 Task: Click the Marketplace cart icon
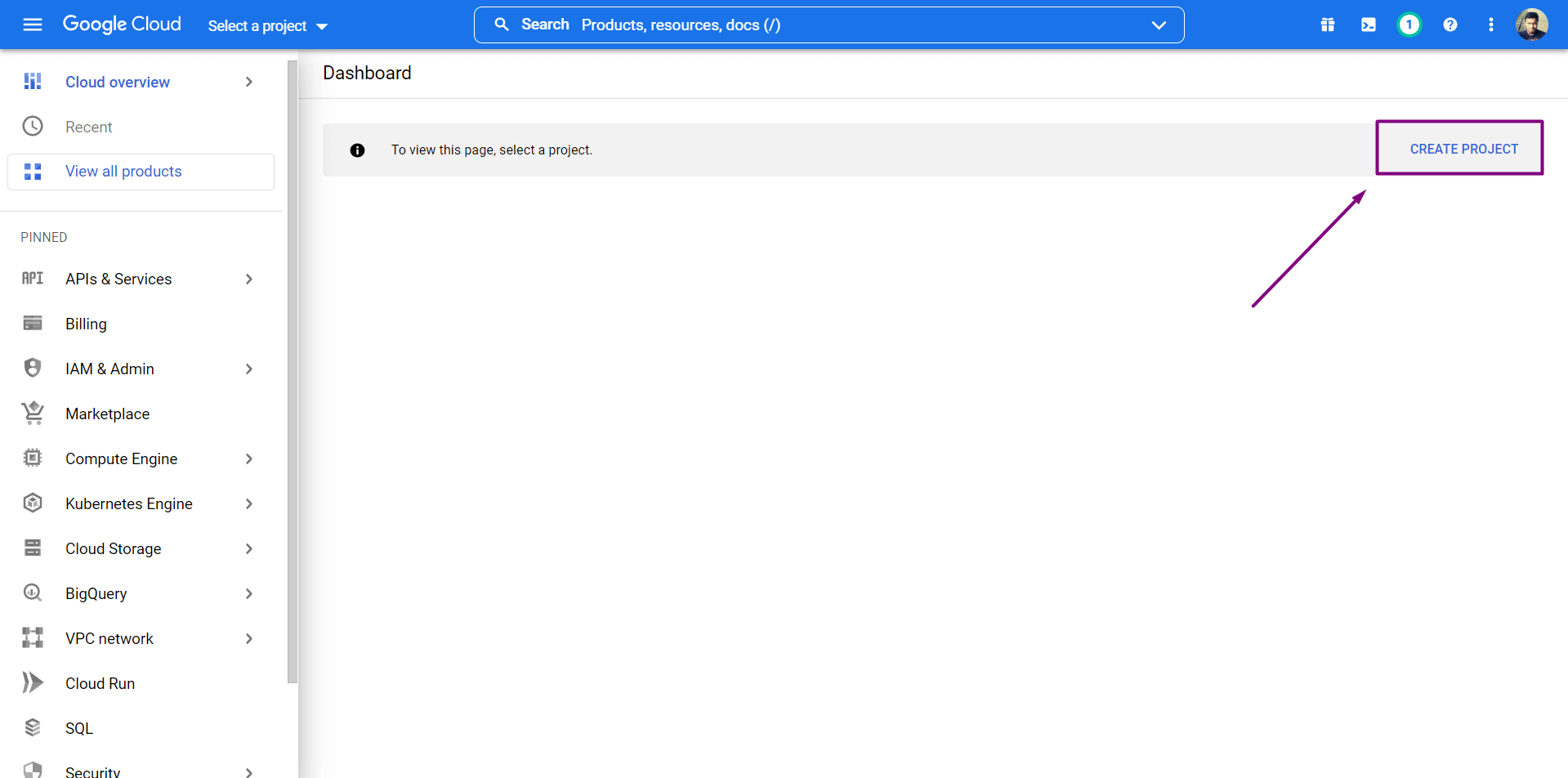pos(33,413)
